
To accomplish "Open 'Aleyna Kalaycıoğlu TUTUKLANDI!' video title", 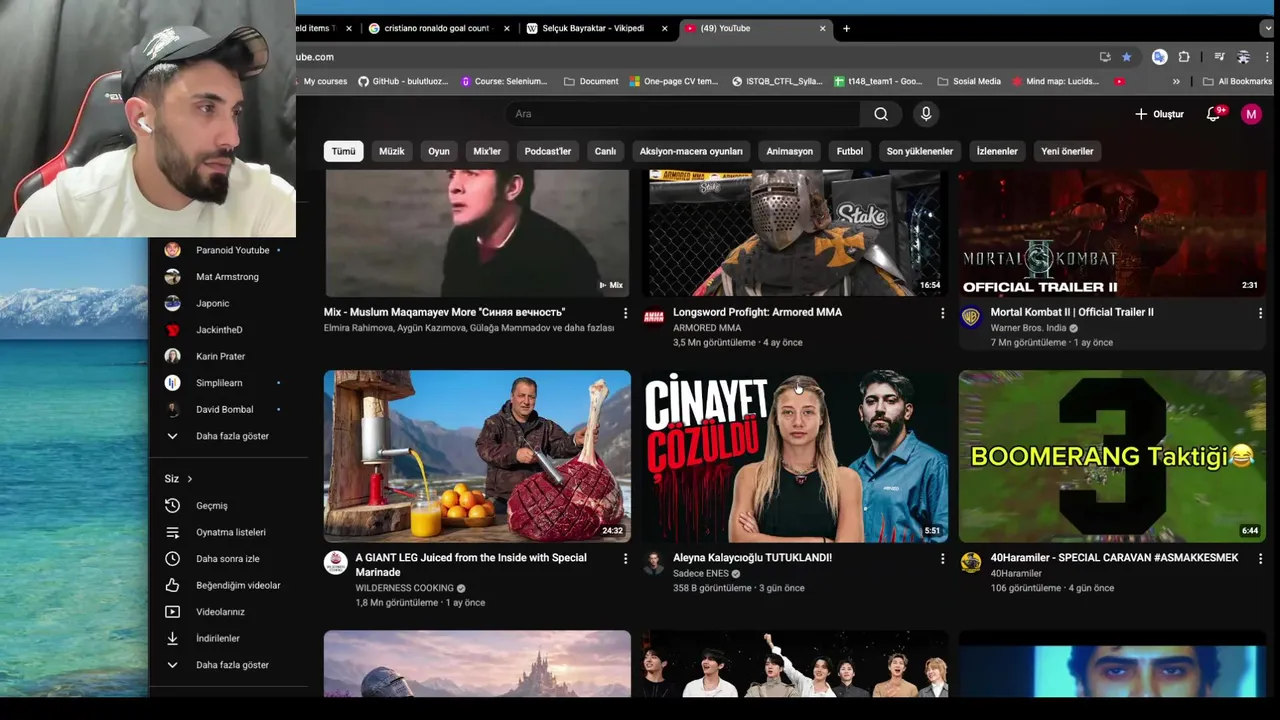I will click(x=752, y=558).
